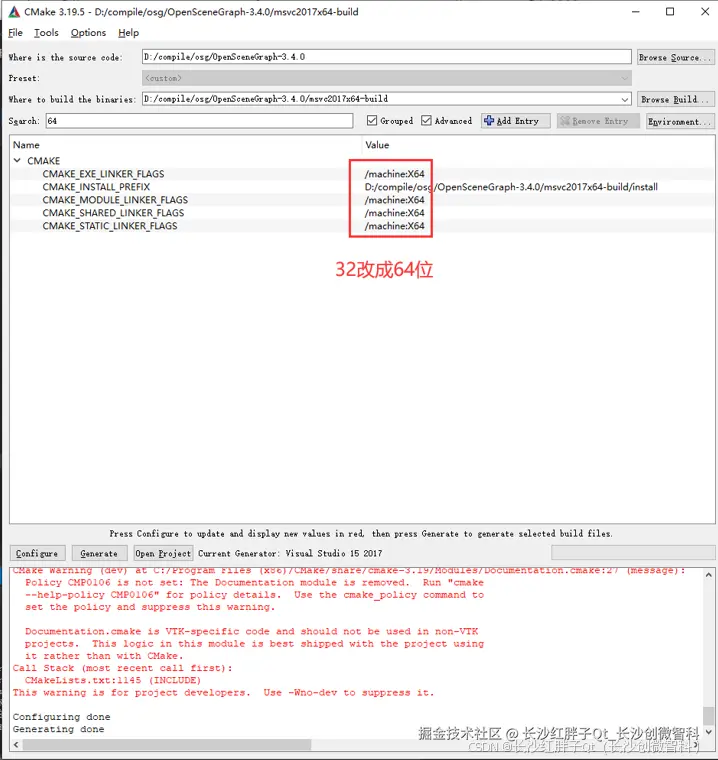
Task: Open the build binaries path dropdown
Action: pyautogui.click(x=625, y=99)
